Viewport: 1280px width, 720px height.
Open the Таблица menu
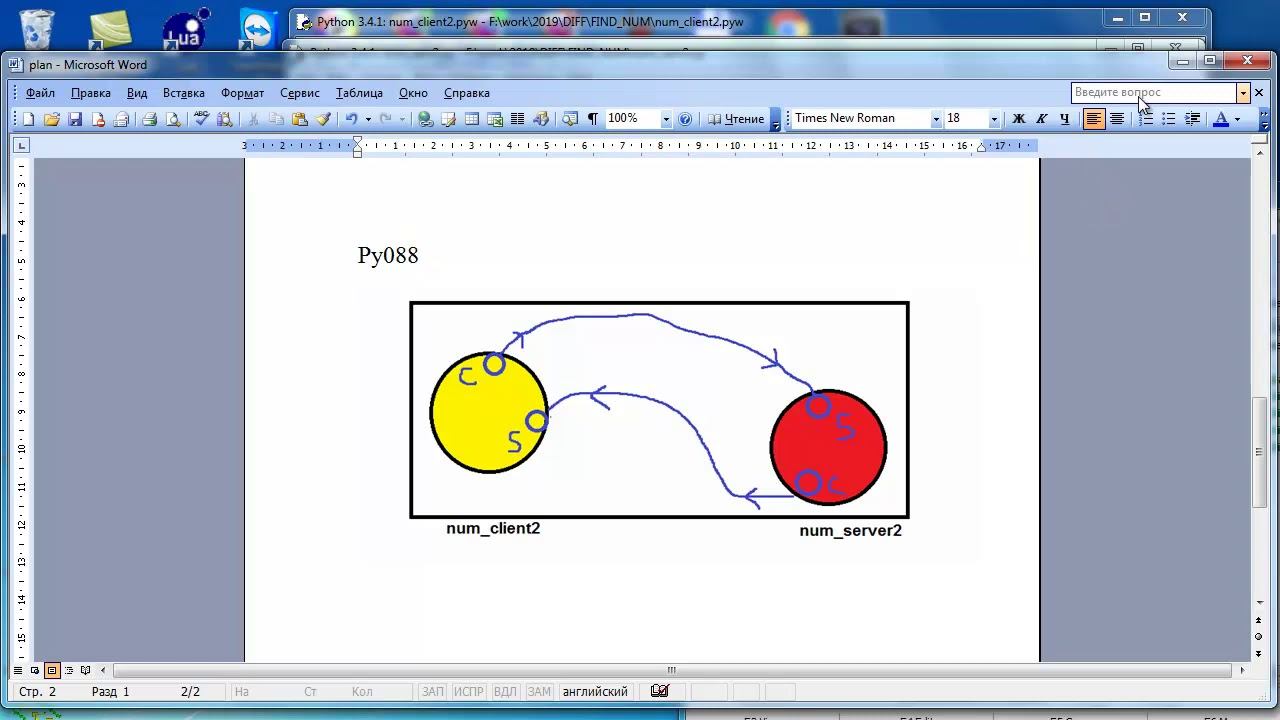(359, 93)
